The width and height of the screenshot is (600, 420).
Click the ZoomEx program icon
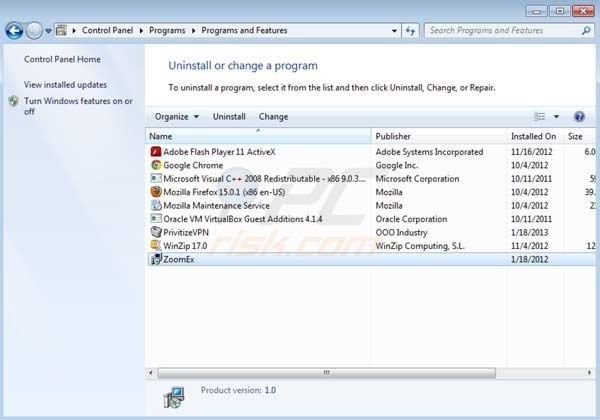156,259
